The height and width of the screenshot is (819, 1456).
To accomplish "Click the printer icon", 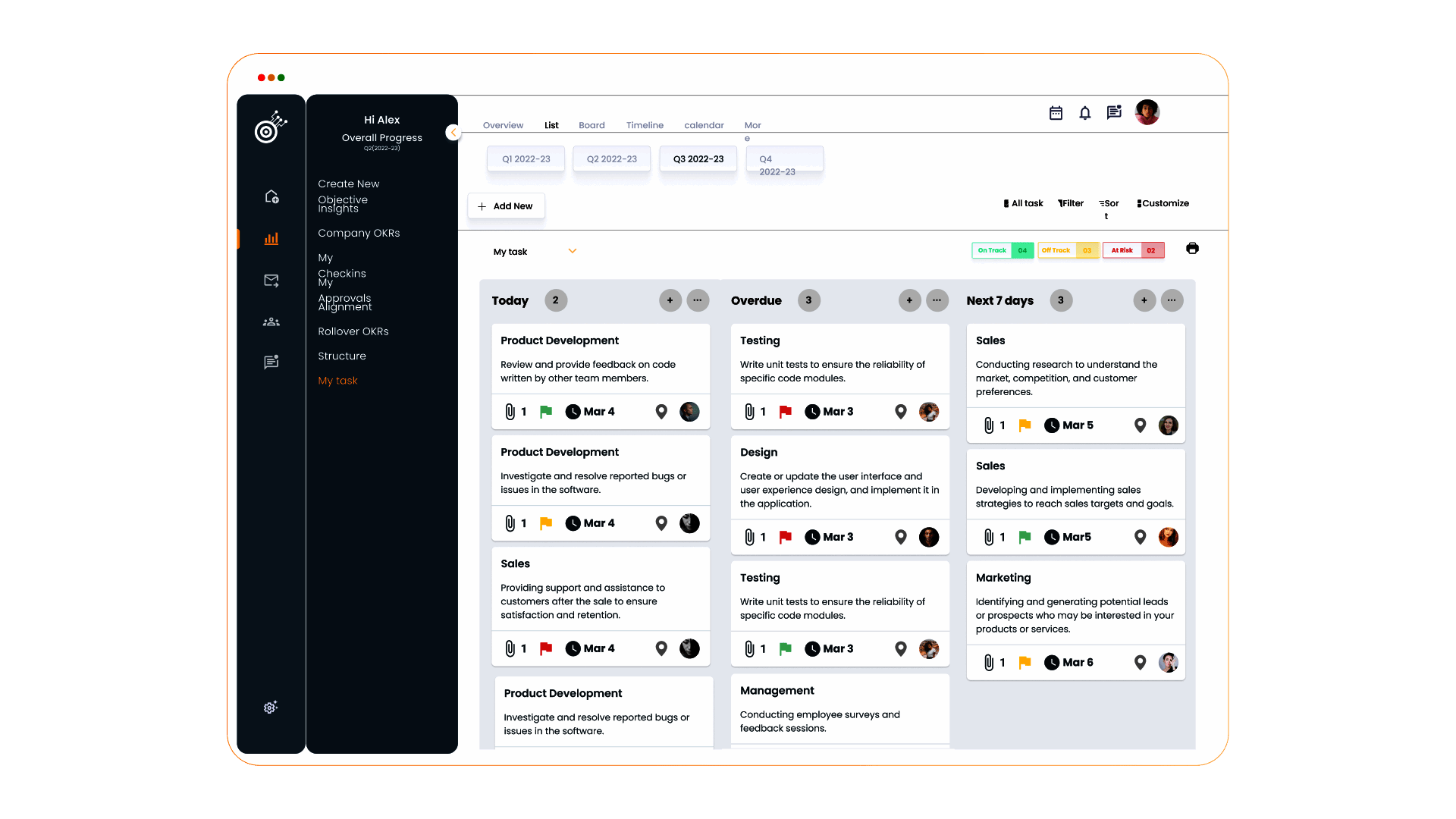I will tap(1192, 249).
